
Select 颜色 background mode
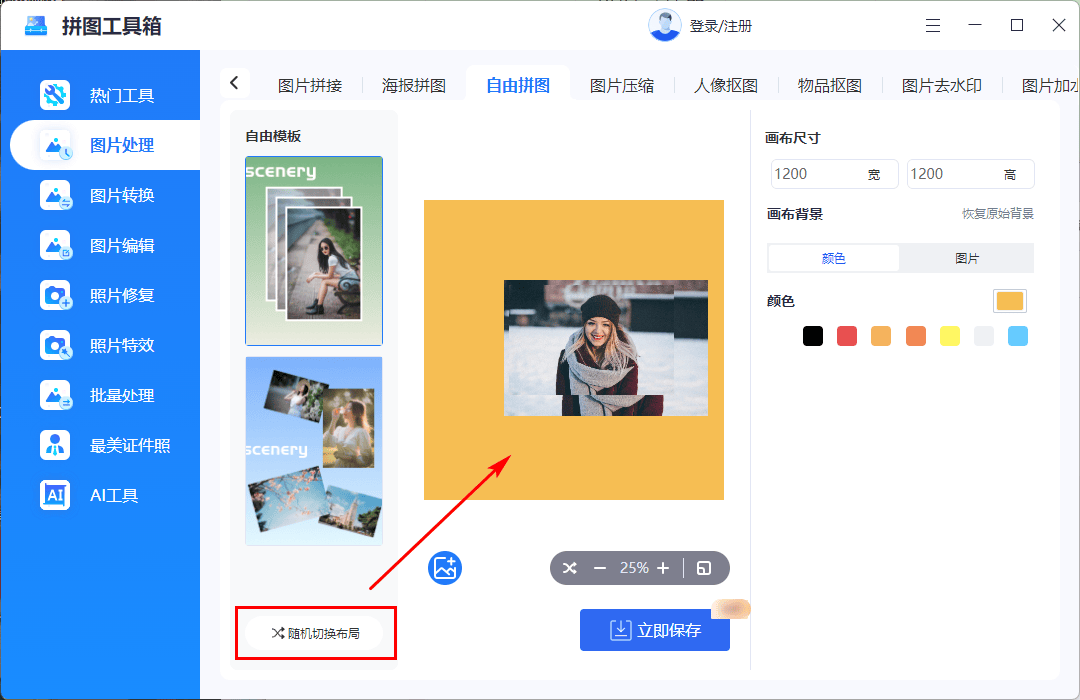tap(833, 258)
